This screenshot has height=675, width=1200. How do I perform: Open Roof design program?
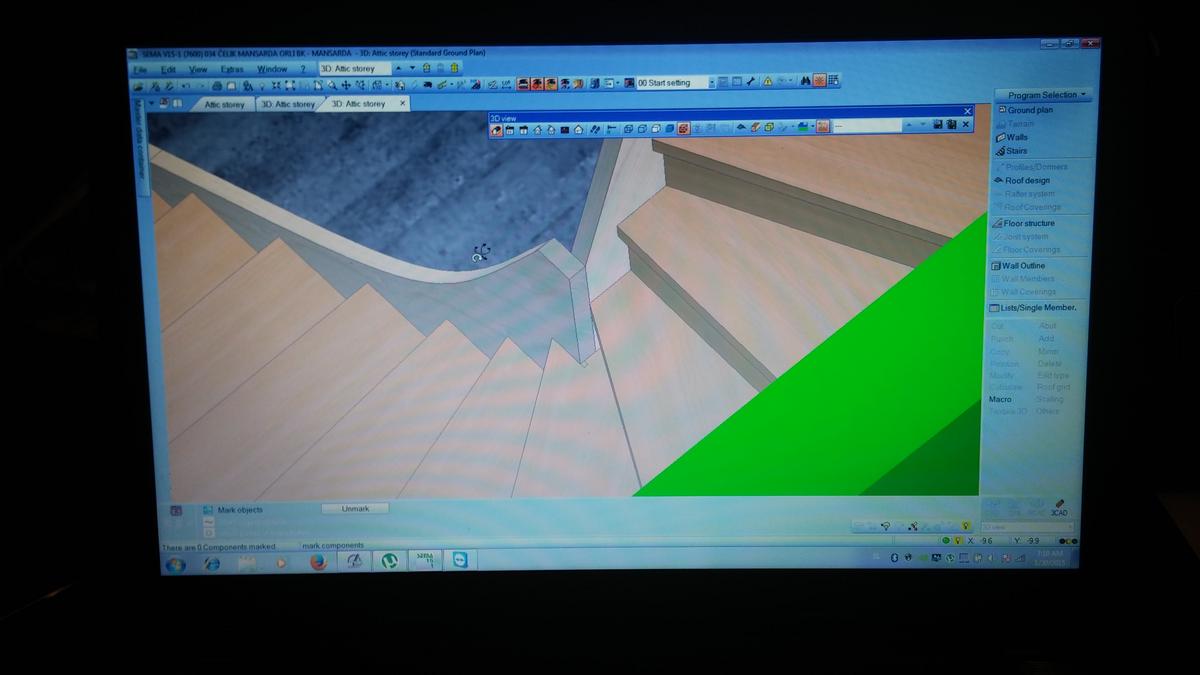pos(1021,180)
